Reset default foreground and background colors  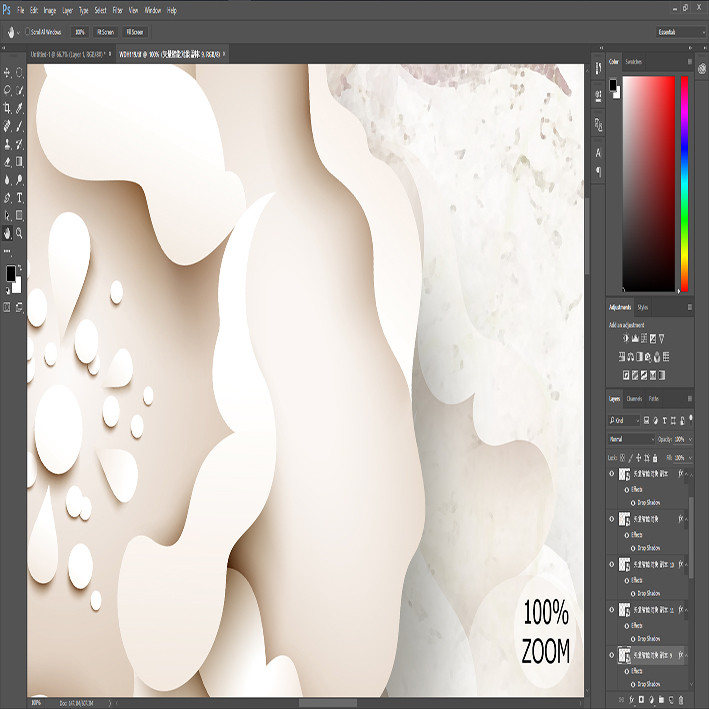(x=7, y=290)
